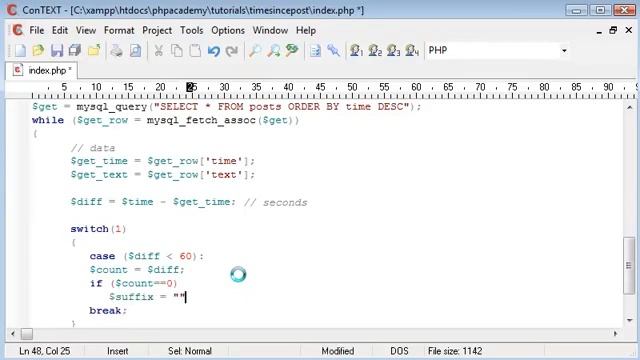Click the '// data' comment line
640x360 pixels.
(93, 148)
